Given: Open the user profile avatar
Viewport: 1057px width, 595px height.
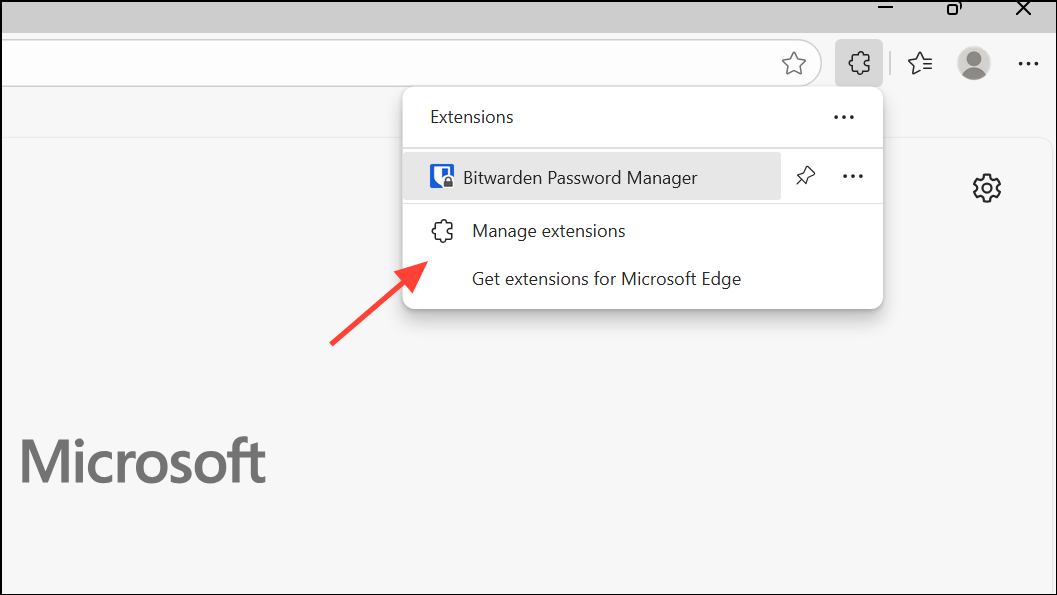Looking at the screenshot, I should [x=973, y=63].
